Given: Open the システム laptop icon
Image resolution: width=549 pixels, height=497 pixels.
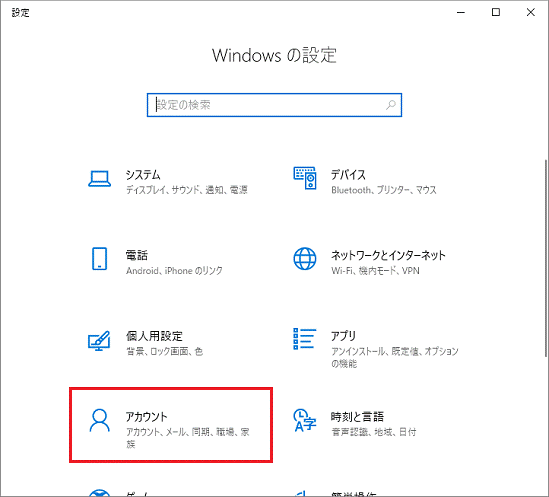Looking at the screenshot, I should click(x=99, y=179).
